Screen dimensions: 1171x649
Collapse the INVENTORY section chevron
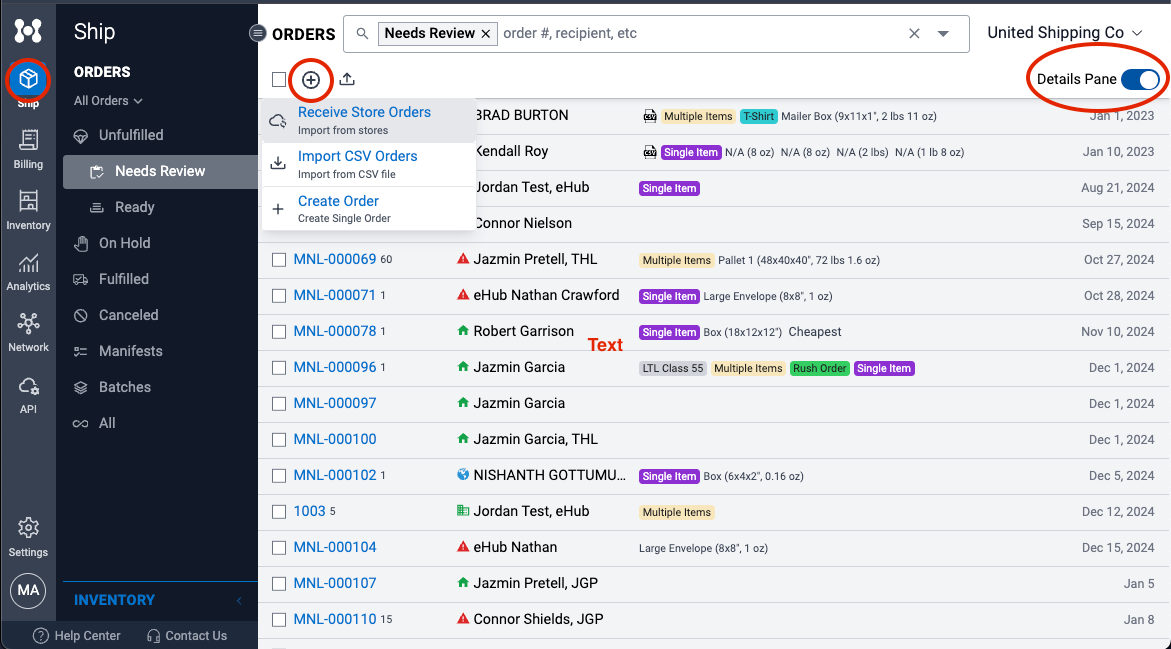click(238, 600)
